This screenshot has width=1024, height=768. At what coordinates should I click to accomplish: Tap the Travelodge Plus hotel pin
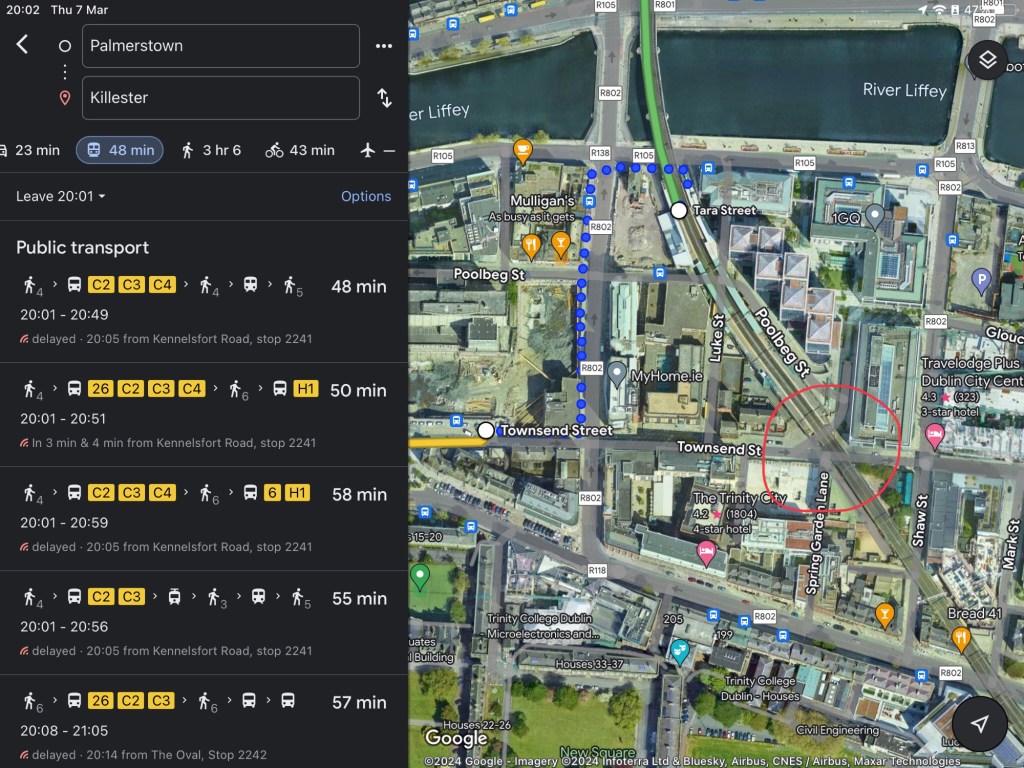click(935, 433)
